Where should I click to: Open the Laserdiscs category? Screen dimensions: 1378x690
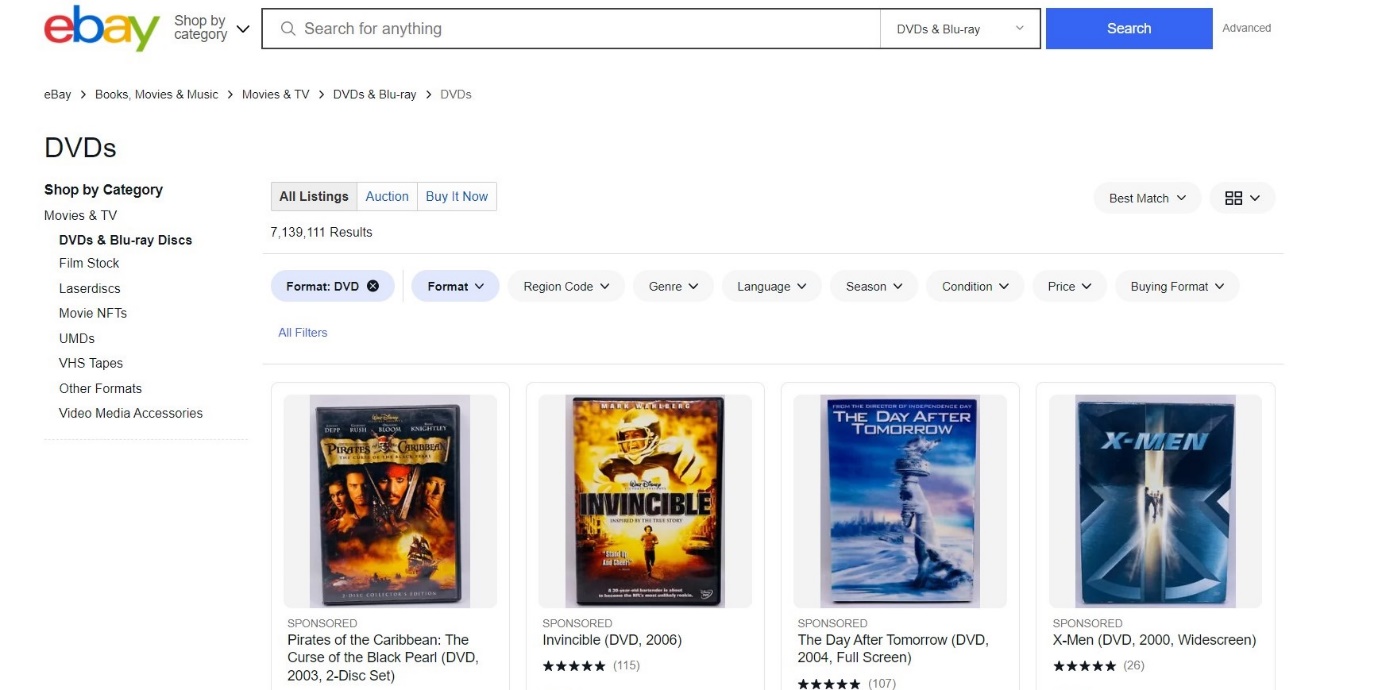(x=90, y=288)
